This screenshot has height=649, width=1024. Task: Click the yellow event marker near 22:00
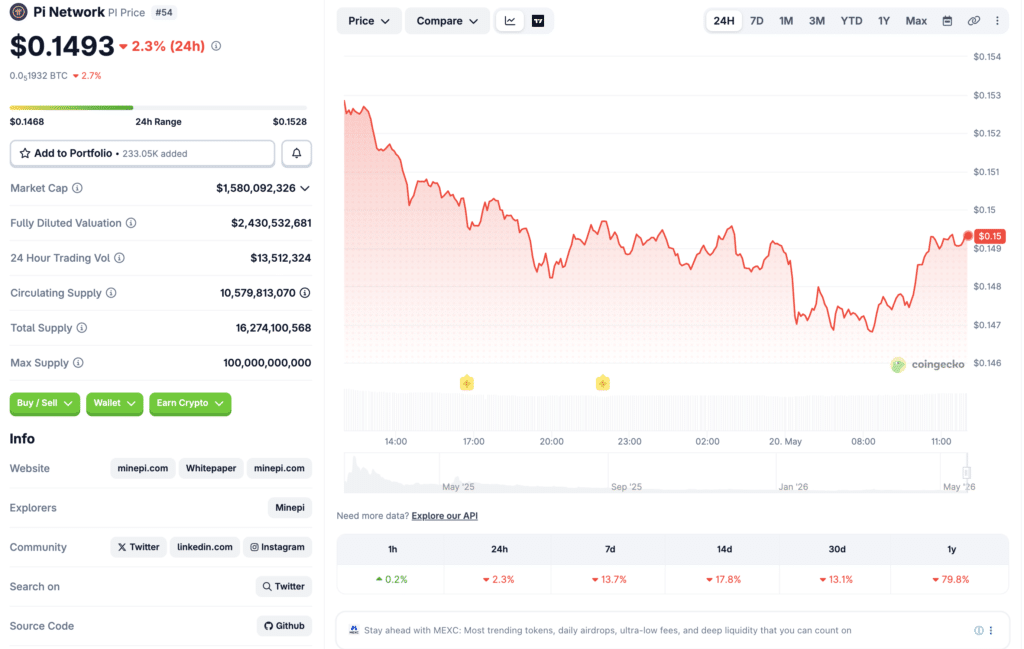603,383
